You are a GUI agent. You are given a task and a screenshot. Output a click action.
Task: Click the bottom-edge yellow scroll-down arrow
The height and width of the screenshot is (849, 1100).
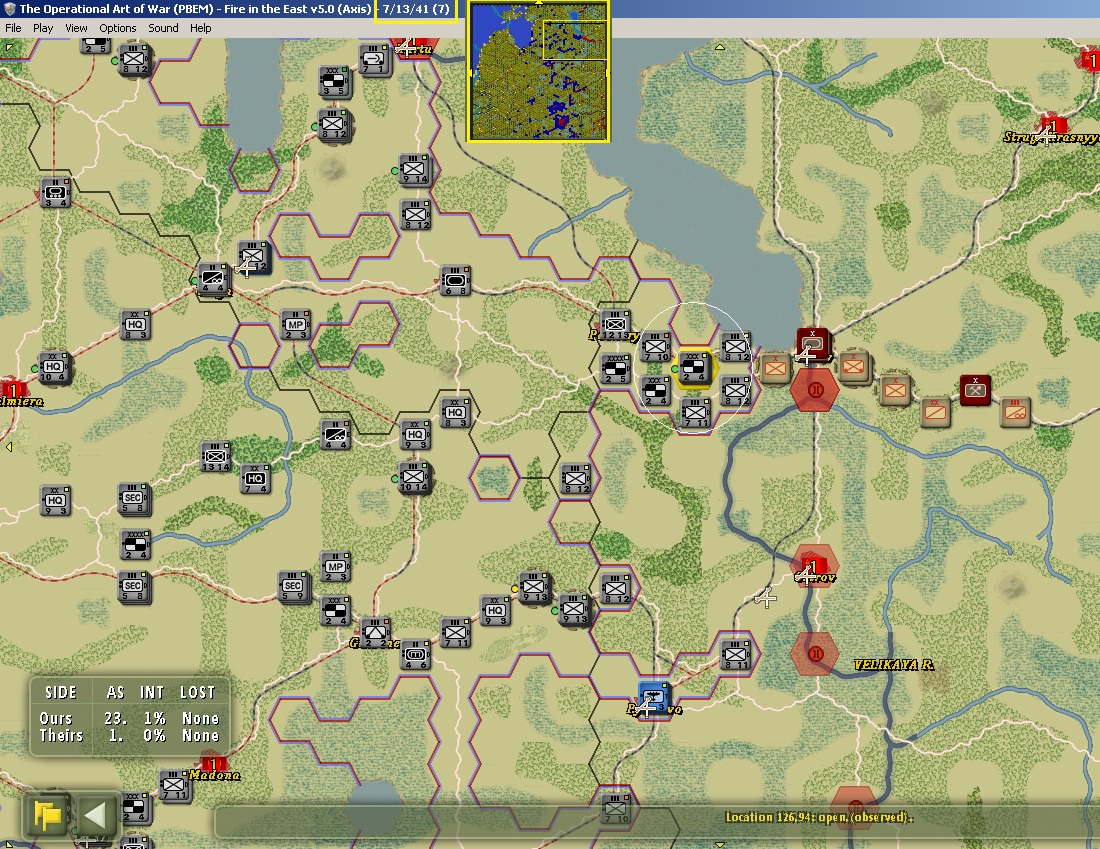[x=719, y=844]
